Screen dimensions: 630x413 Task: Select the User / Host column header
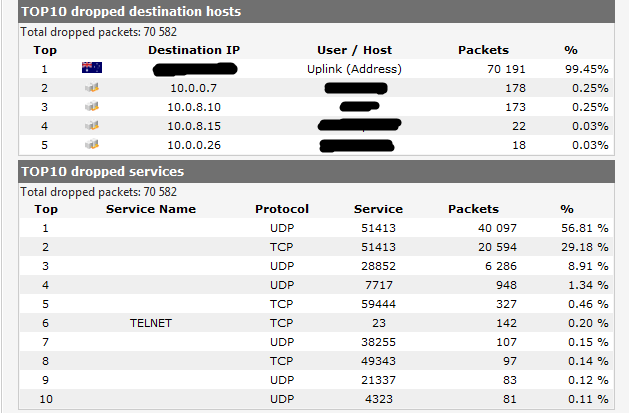[354, 50]
